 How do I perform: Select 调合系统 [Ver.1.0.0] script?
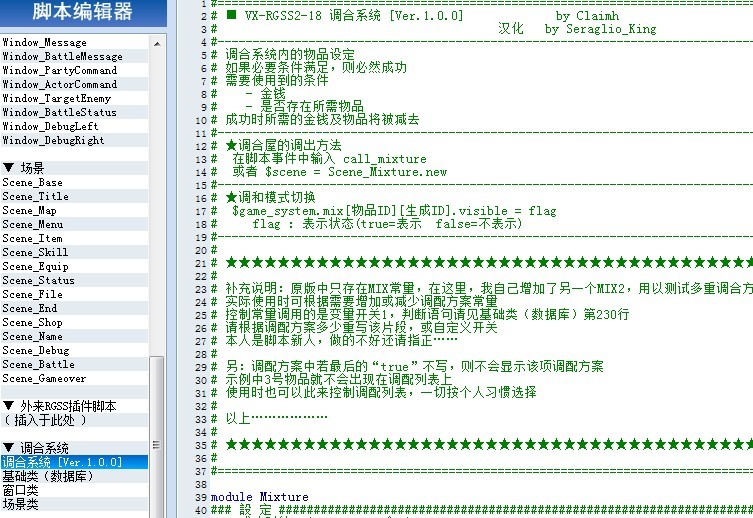[74, 462]
